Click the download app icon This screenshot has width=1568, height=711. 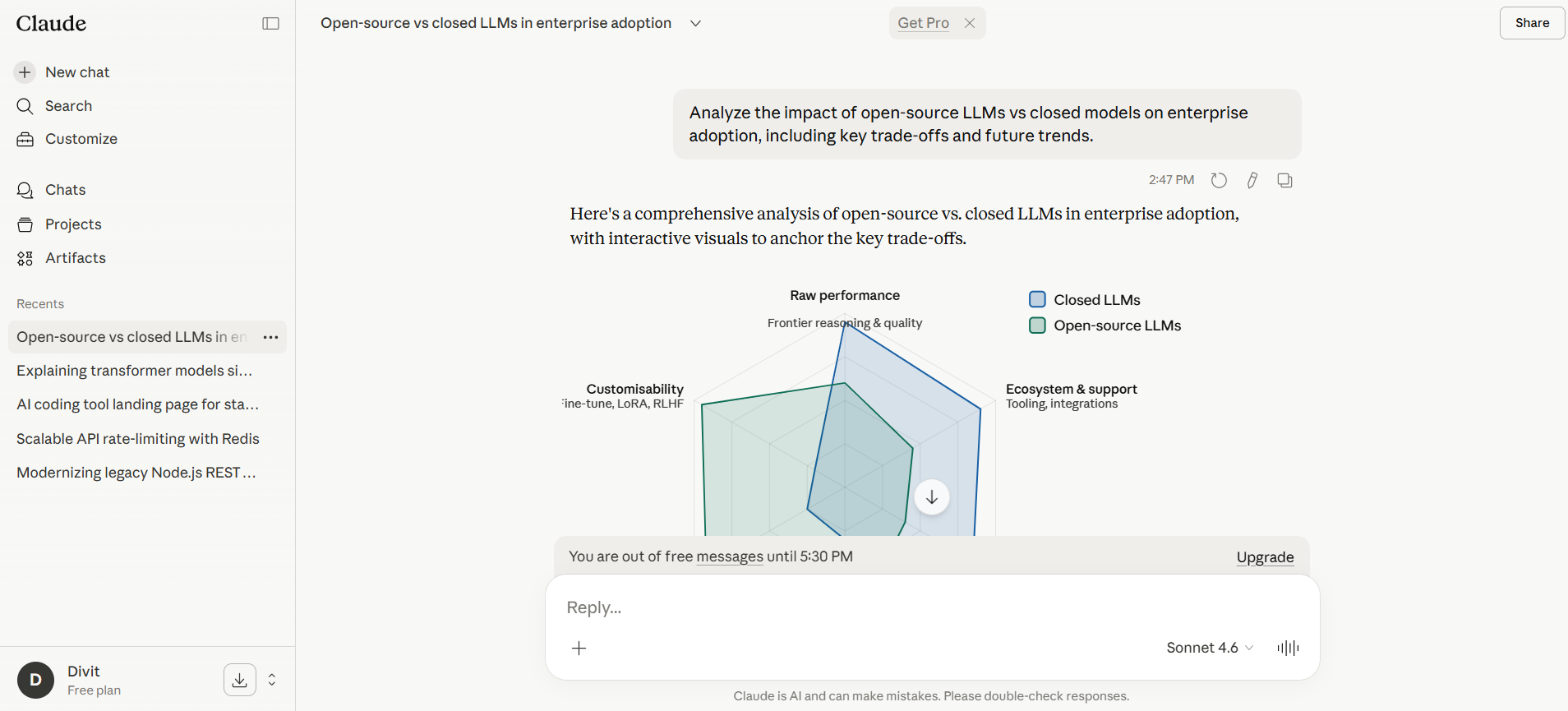(239, 680)
